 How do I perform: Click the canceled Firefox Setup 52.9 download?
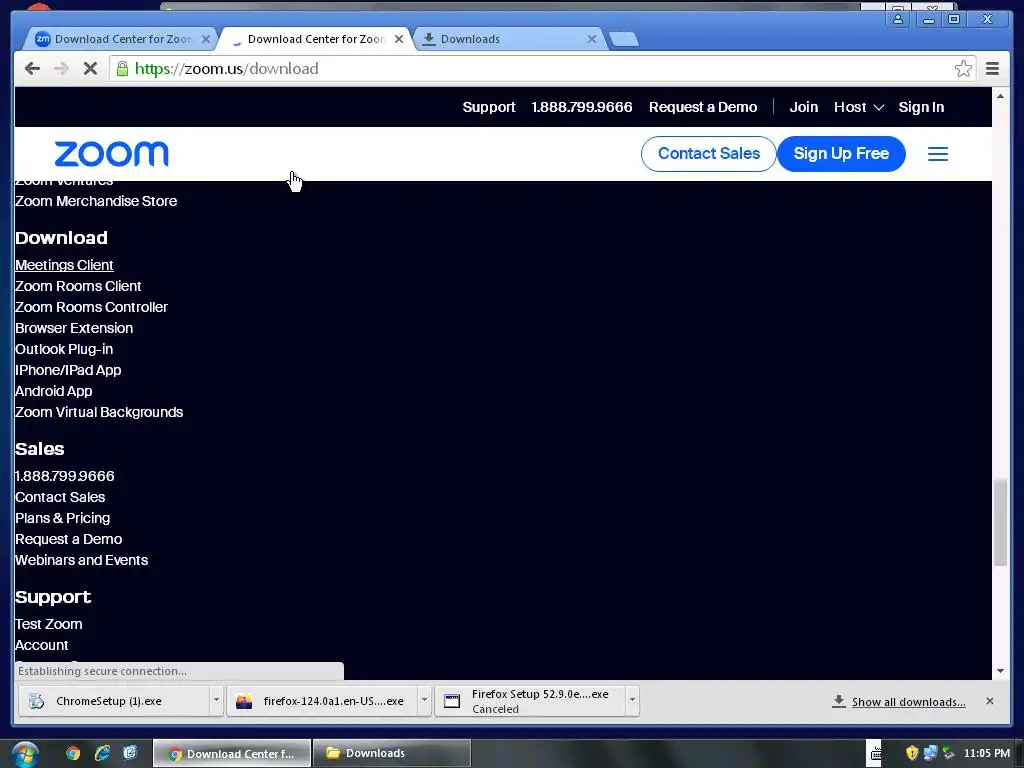pyautogui.click(x=530, y=701)
